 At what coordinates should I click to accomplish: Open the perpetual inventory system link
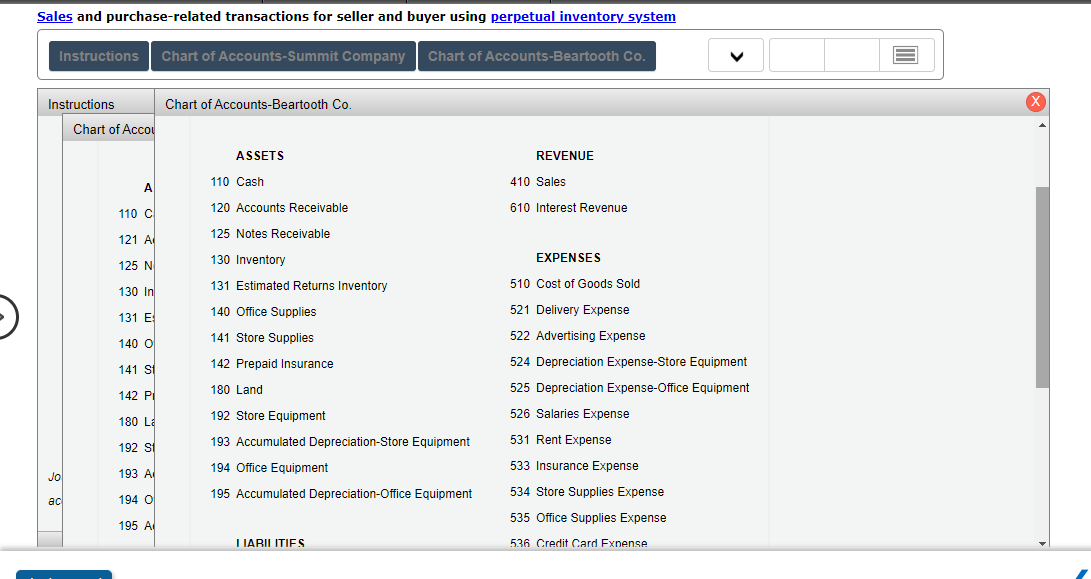coord(583,16)
